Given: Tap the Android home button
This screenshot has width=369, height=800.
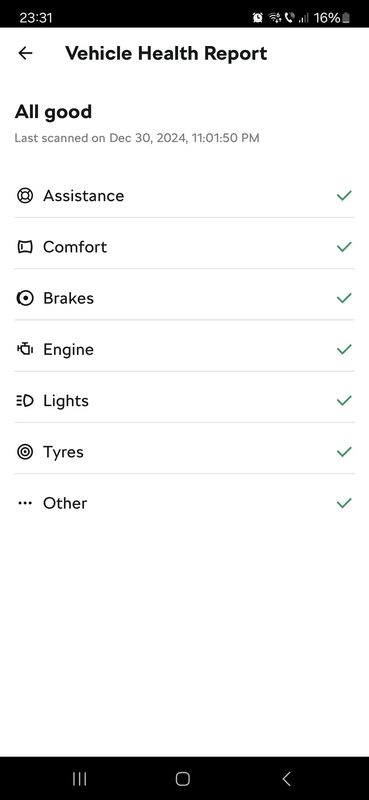Looking at the screenshot, I should click(x=183, y=779).
